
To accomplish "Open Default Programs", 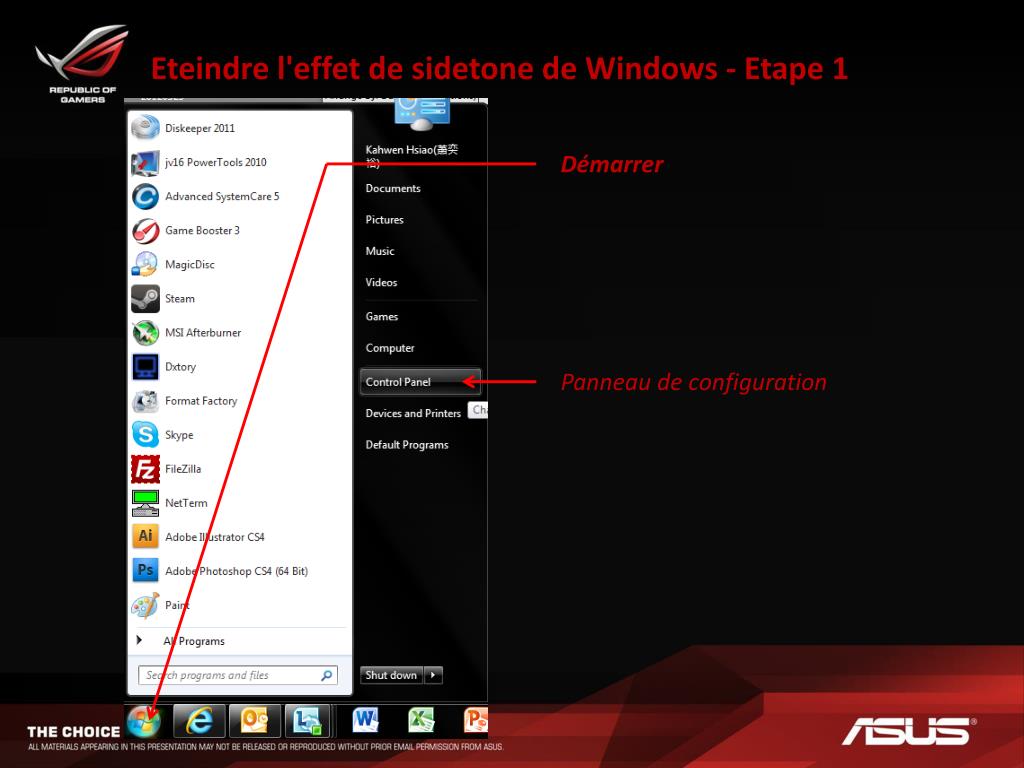I will click(x=407, y=445).
